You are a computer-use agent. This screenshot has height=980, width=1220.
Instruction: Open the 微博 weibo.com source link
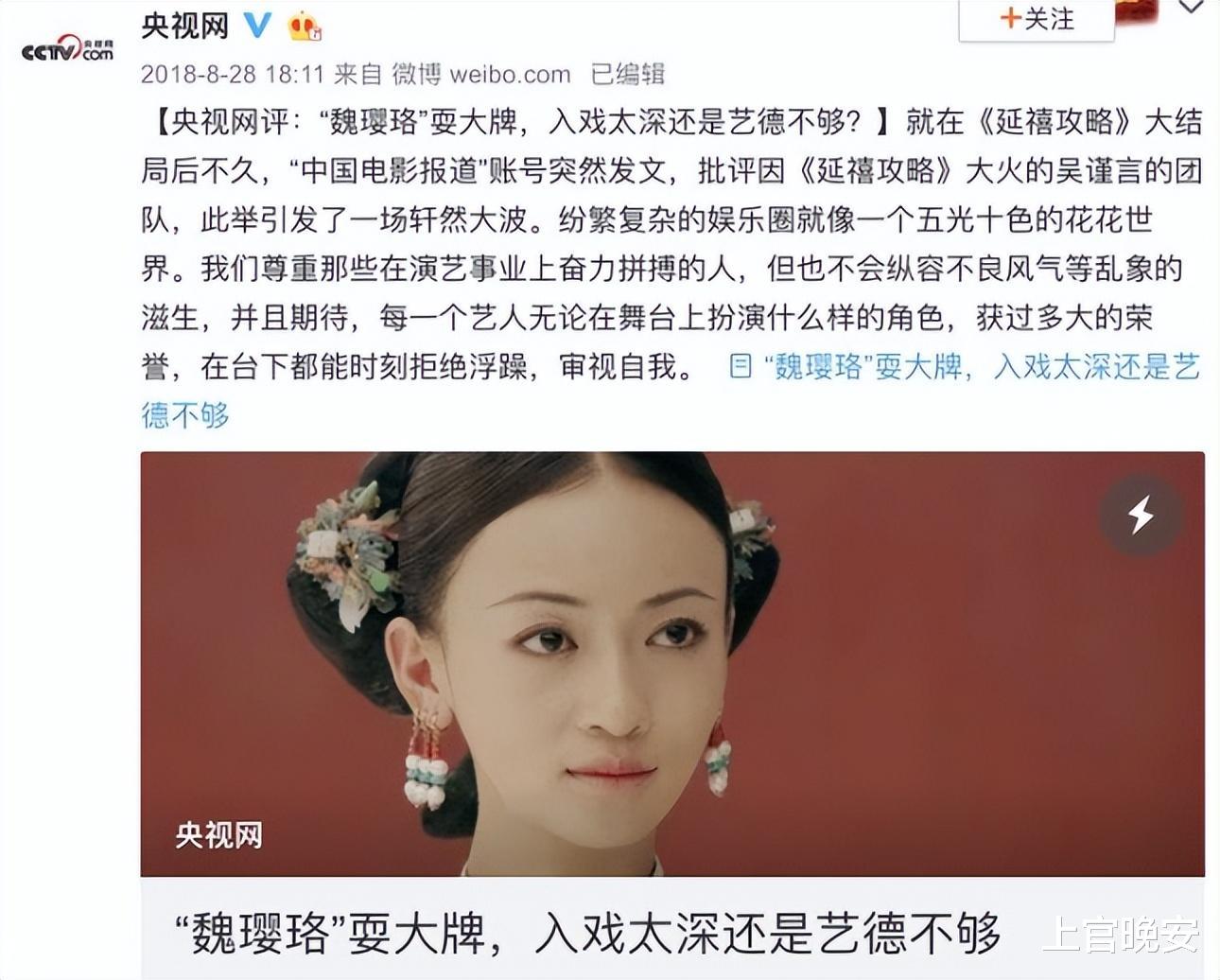pos(481,74)
